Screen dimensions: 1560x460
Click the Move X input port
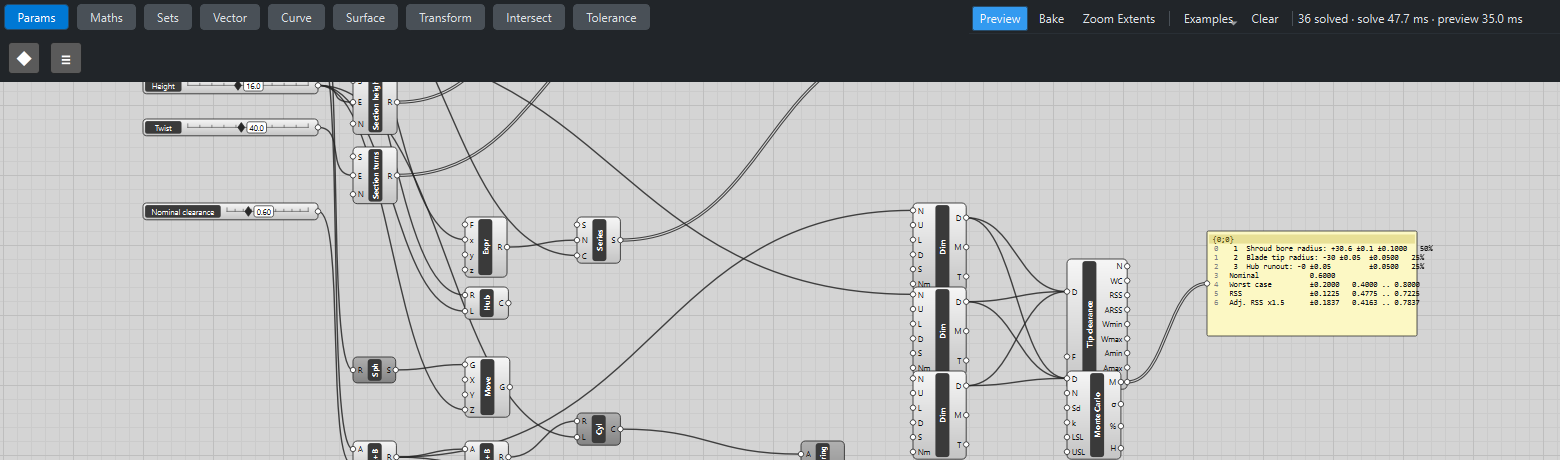pos(464,380)
